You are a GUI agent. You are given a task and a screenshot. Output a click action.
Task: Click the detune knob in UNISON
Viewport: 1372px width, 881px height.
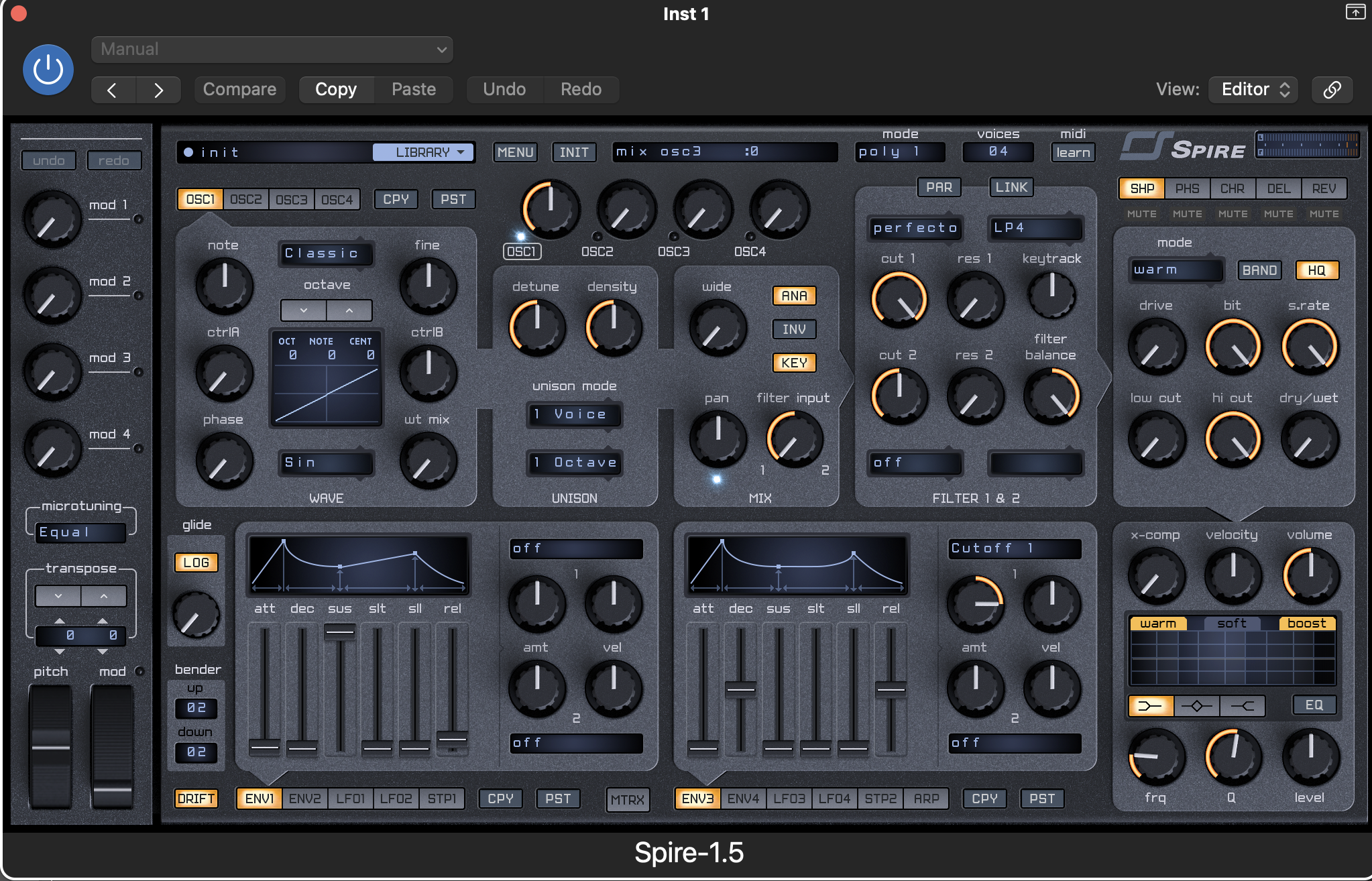pyautogui.click(x=537, y=327)
